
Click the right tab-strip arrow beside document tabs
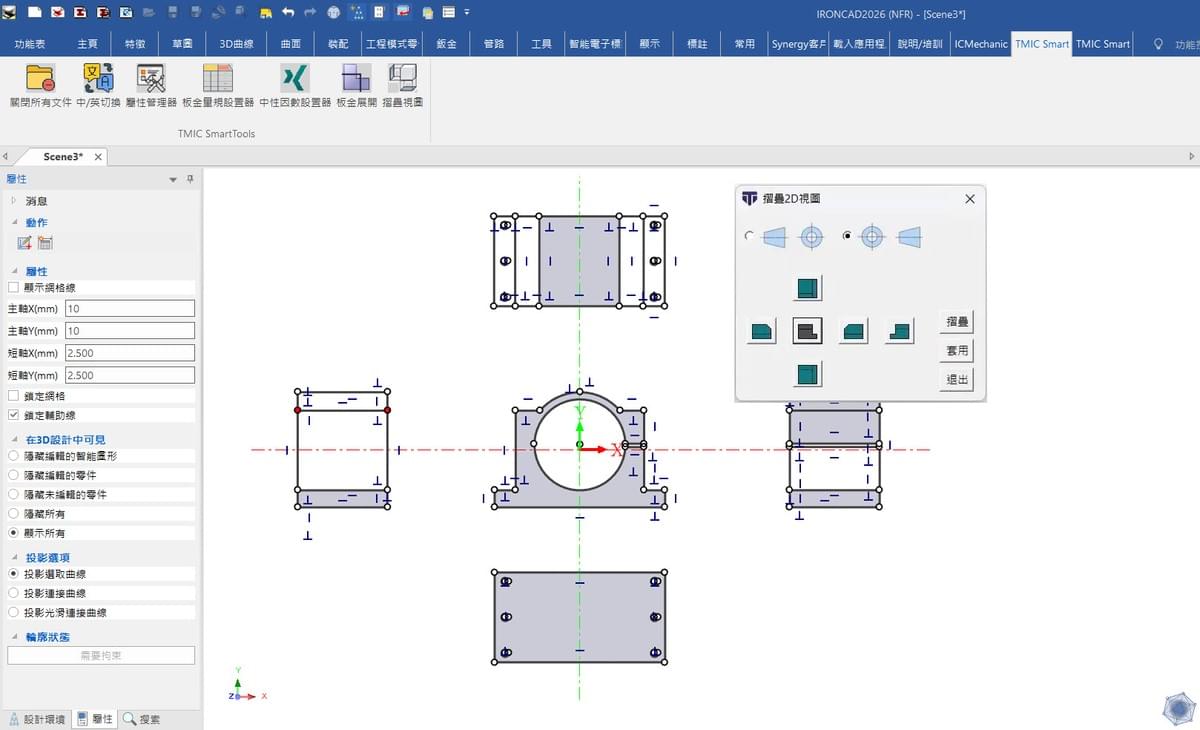[x=1191, y=157]
